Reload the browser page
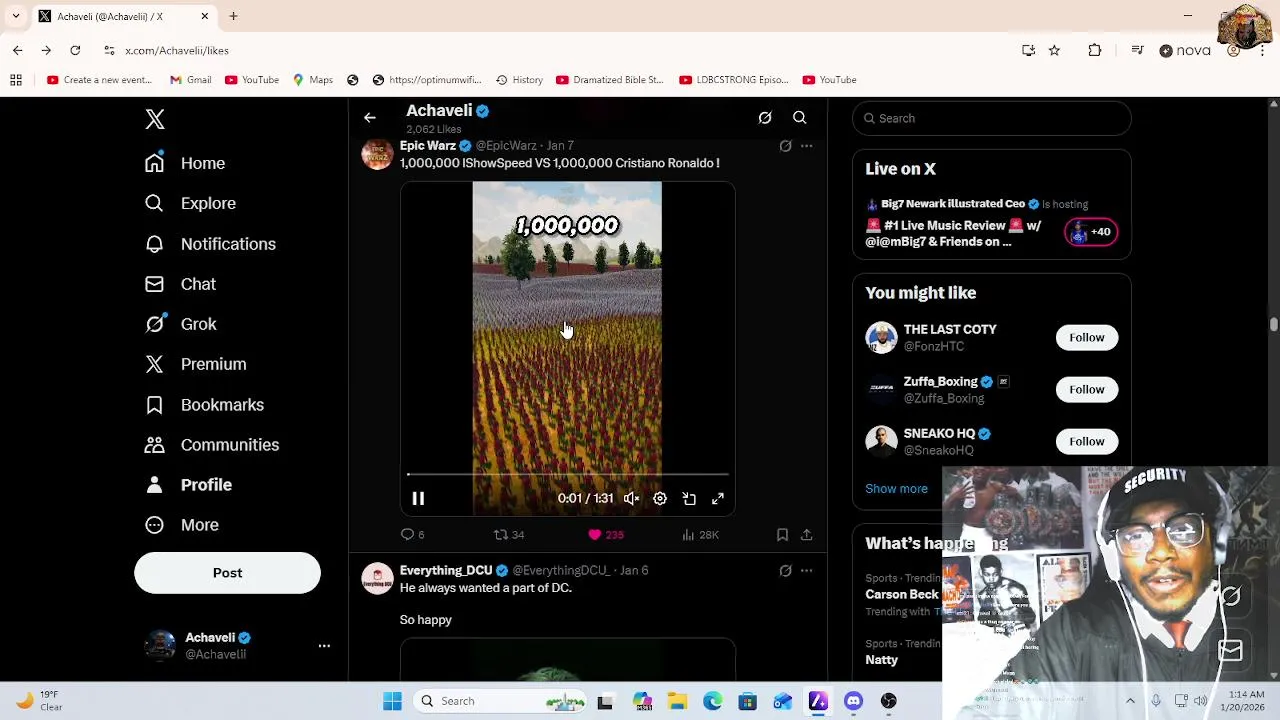 [75, 50]
